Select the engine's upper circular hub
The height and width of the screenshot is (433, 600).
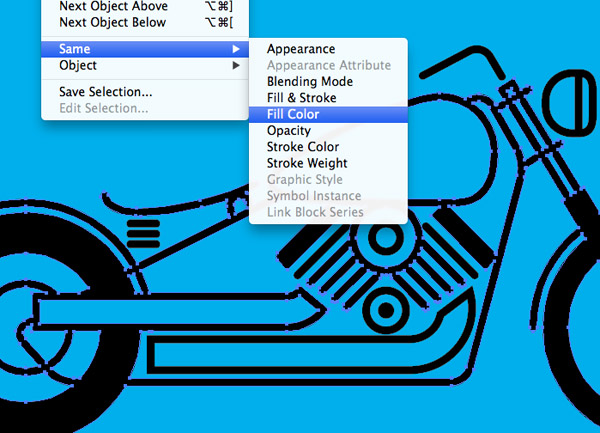point(386,238)
